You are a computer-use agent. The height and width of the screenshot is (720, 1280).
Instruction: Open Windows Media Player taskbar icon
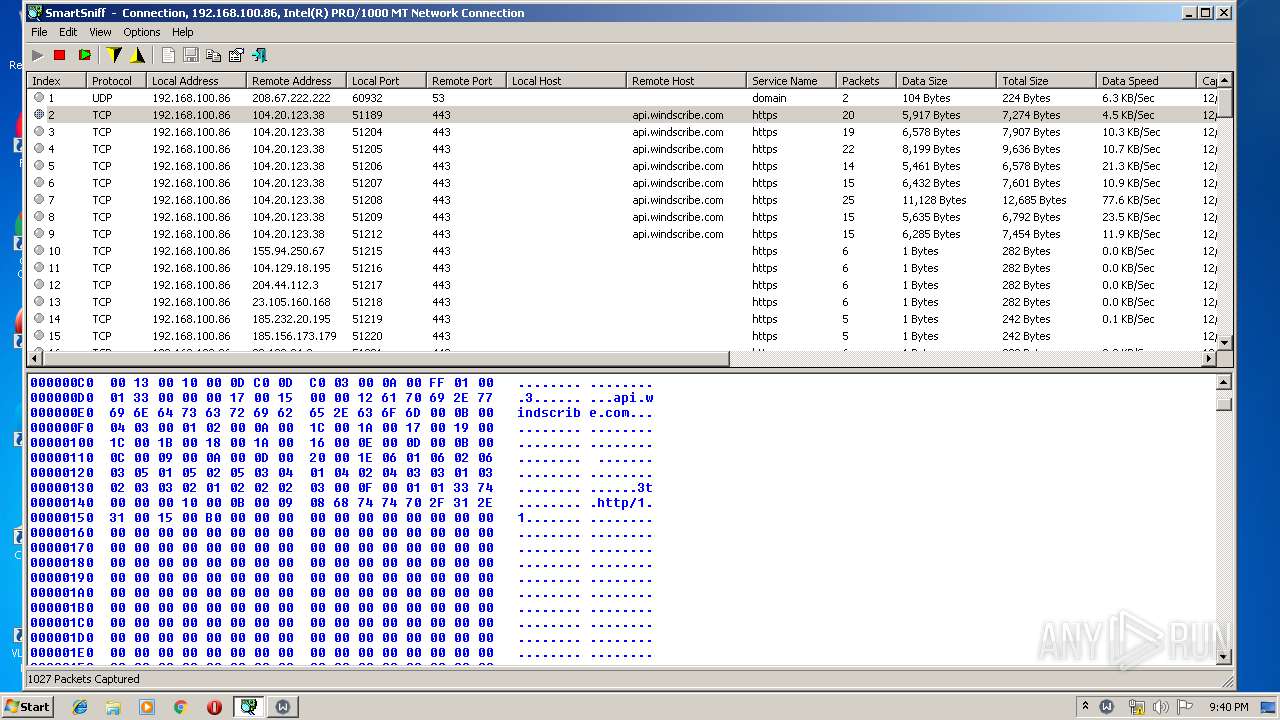click(x=147, y=707)
